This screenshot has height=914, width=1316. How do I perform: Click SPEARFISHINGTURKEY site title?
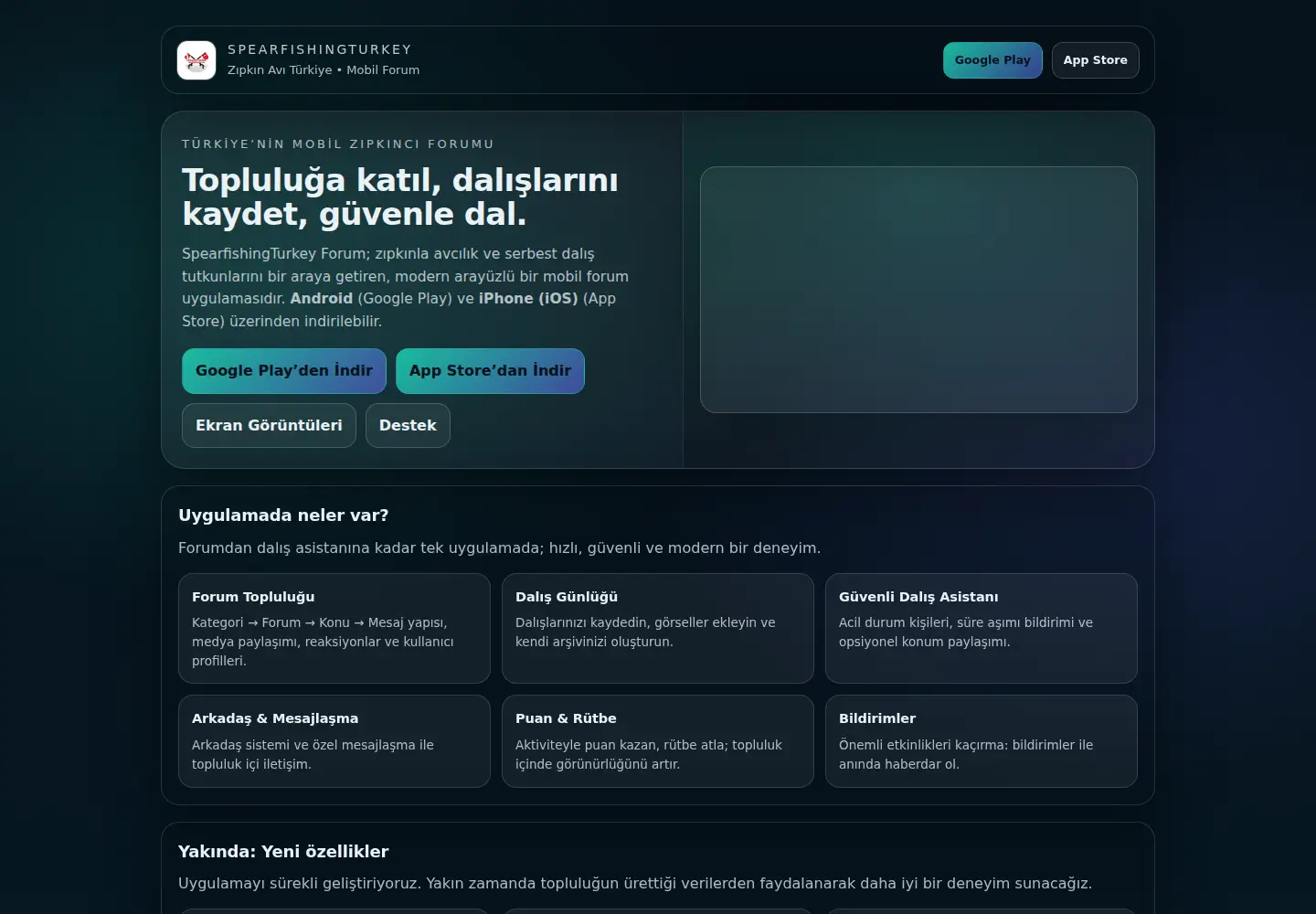pos(320,49)
